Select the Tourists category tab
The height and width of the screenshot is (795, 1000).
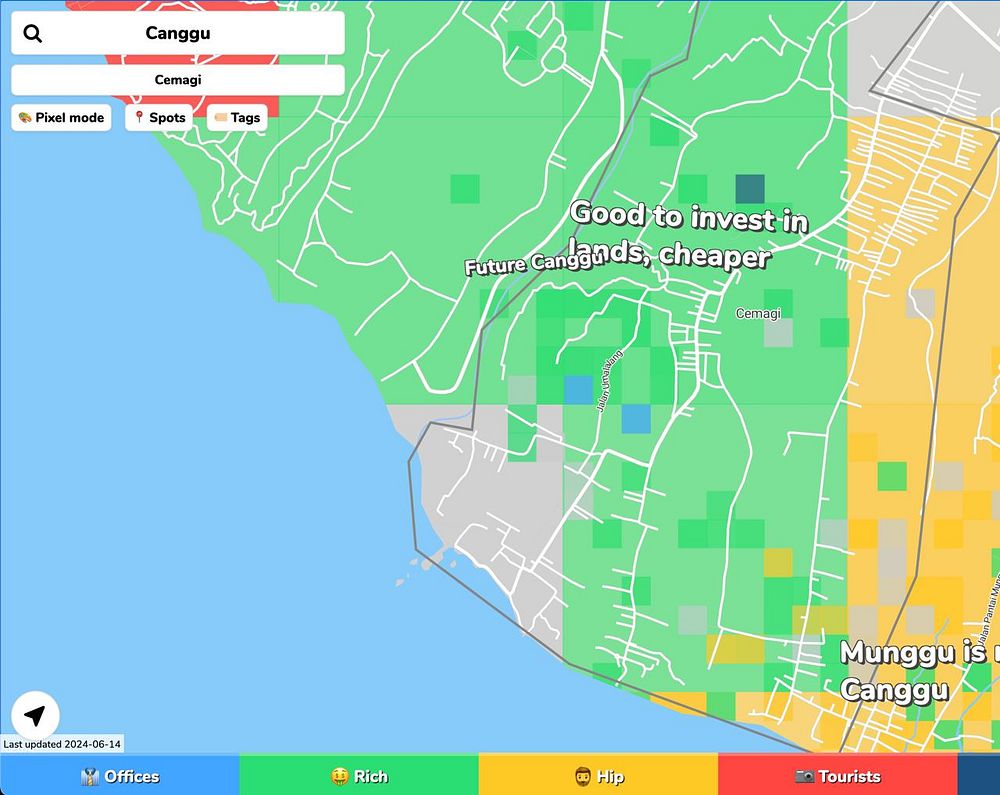[x=838, y=775]
